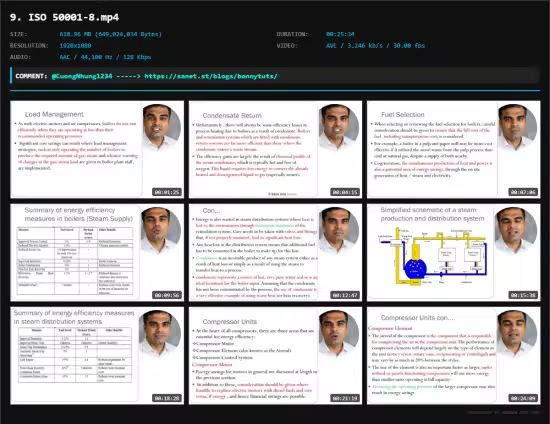Click the 00:12:47 timestamp badge
550x424 pixels.
345,295
